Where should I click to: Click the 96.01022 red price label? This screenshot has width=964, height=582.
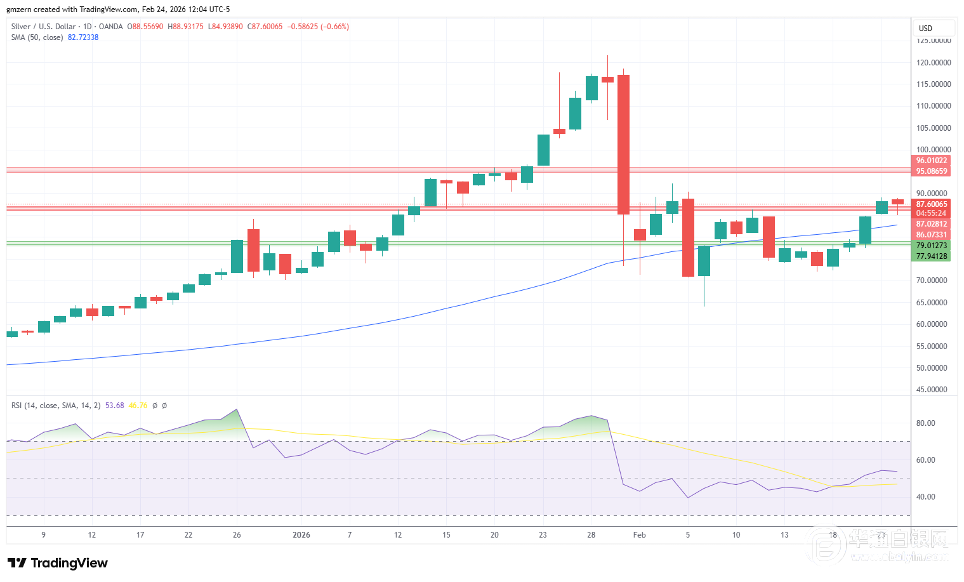pos(932,160)
